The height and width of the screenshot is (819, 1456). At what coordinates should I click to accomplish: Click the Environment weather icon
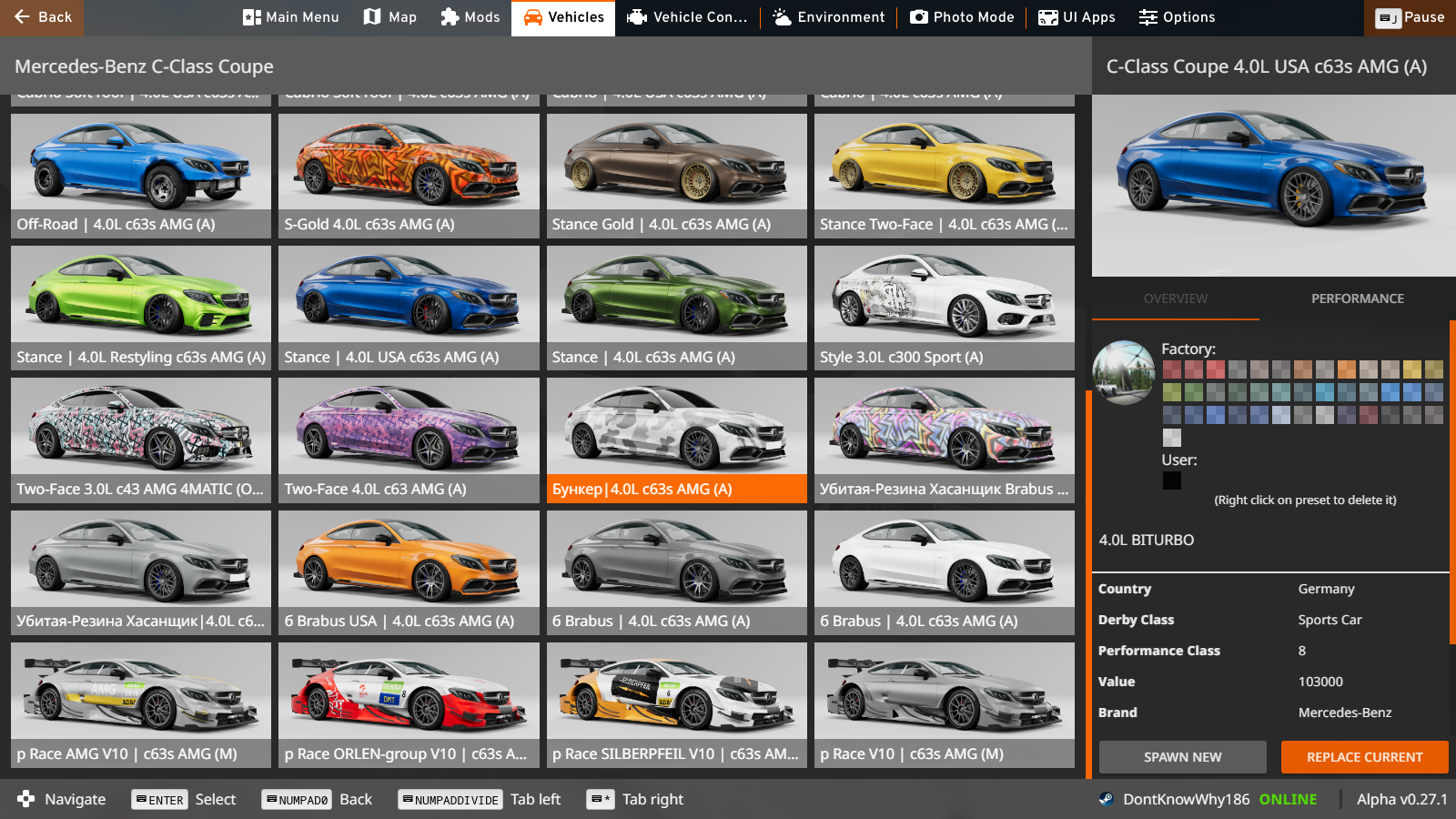coord(782,17)
